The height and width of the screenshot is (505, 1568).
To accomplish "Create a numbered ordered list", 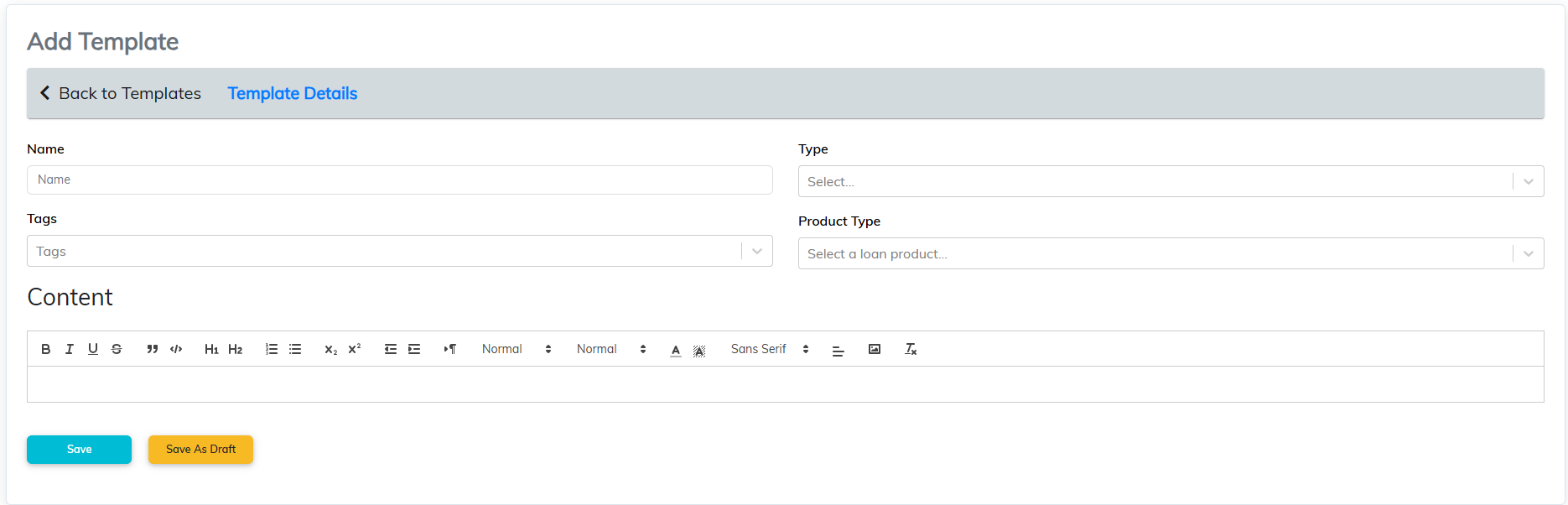I will 272,349.
